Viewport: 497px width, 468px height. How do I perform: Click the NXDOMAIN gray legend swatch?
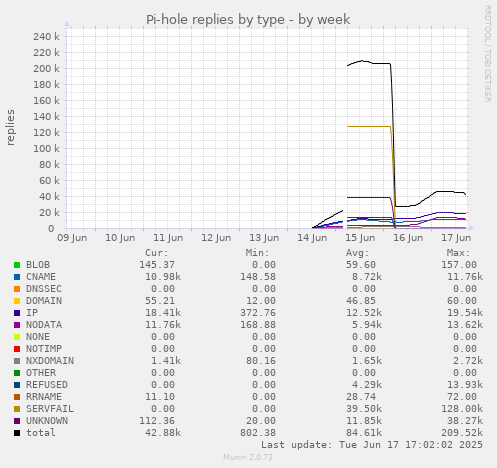tap(17, 361)
